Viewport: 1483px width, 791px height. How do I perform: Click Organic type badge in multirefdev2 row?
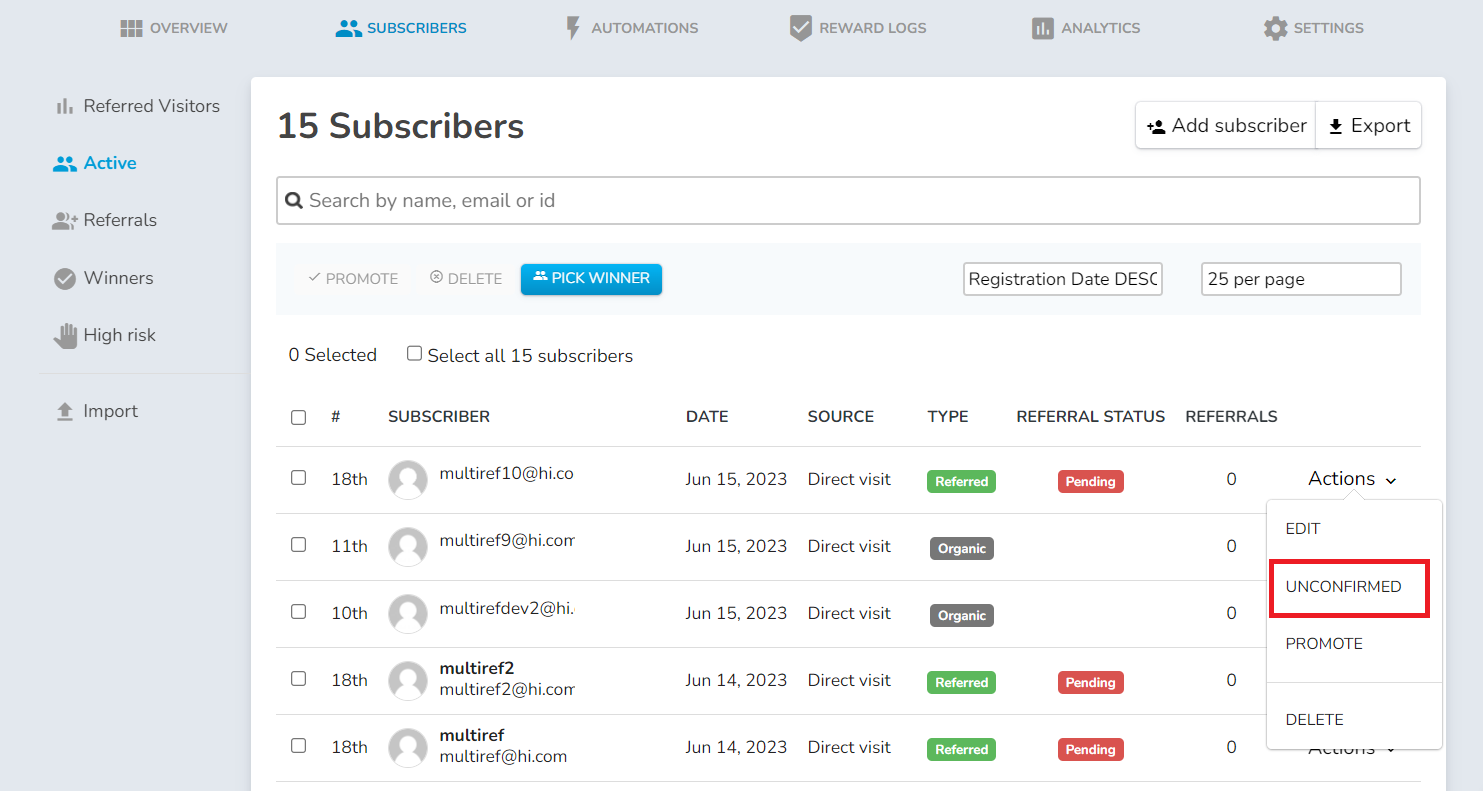(x=962, y=616)
